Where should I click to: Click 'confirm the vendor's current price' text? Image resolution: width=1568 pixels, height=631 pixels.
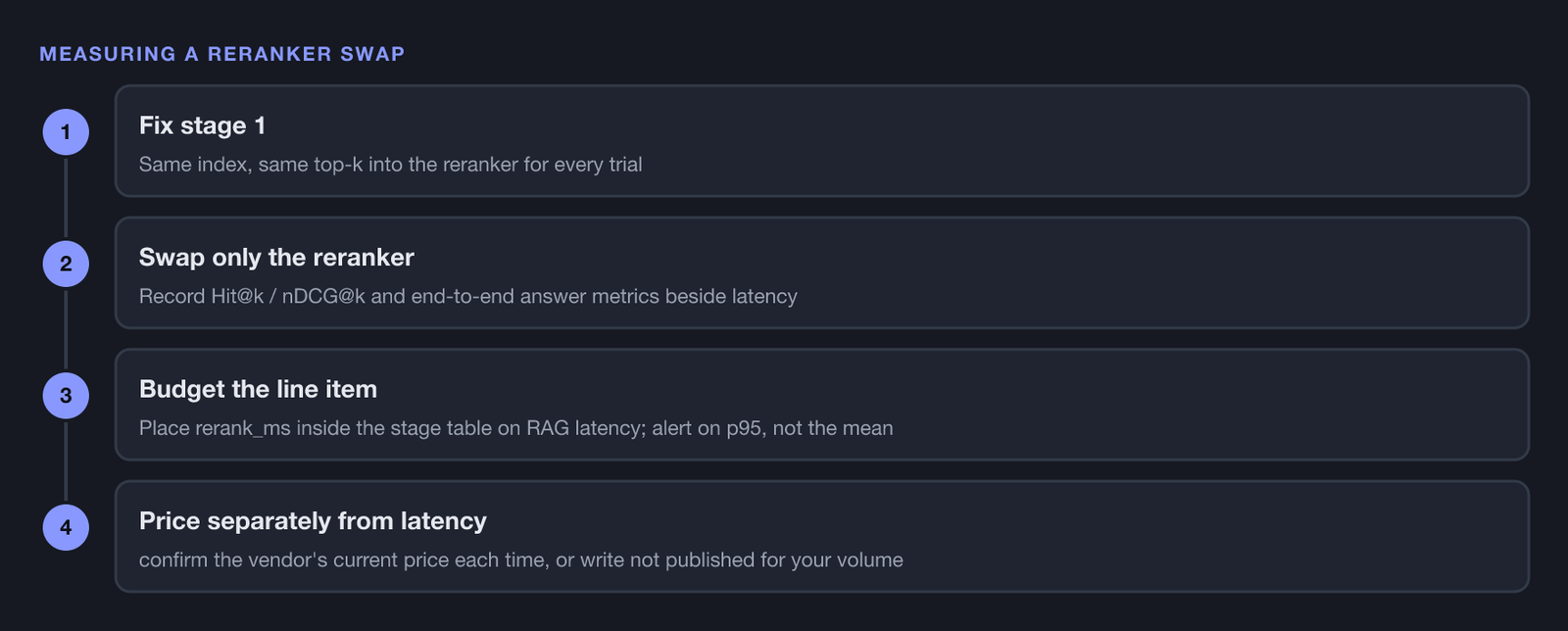520,559
